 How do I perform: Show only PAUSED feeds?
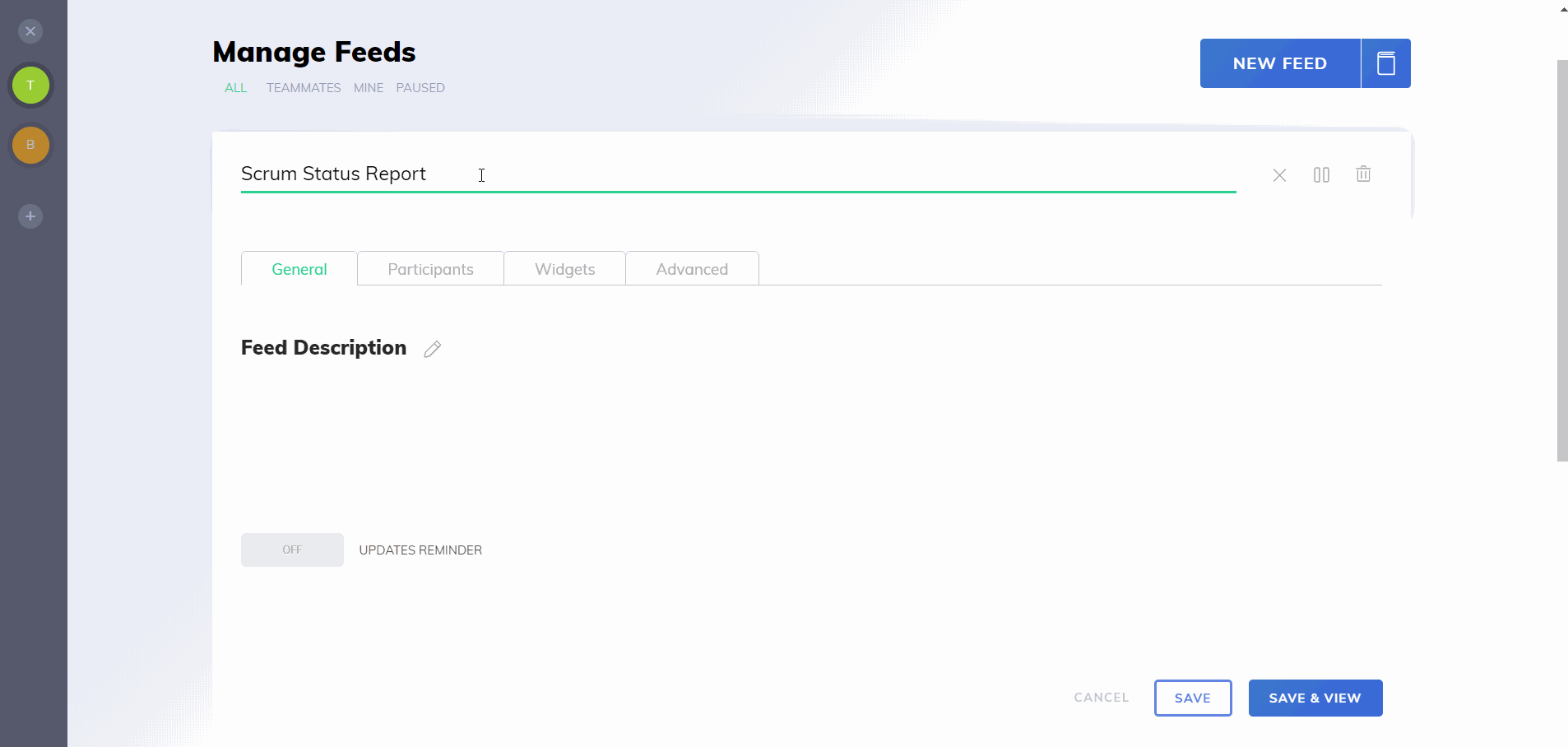click(420, 88)
